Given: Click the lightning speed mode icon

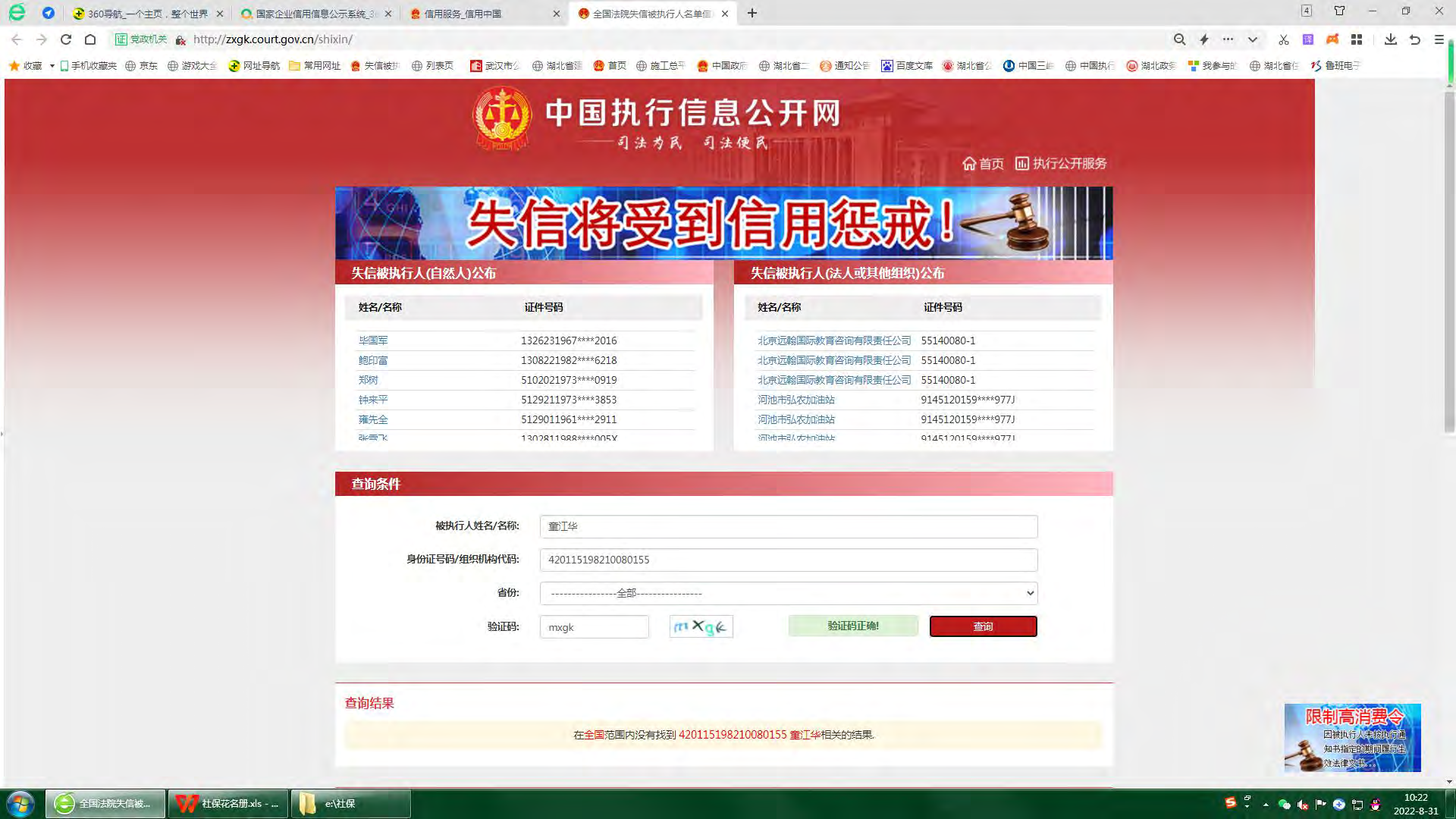Looking at the screenshot, I should 1204,39.
